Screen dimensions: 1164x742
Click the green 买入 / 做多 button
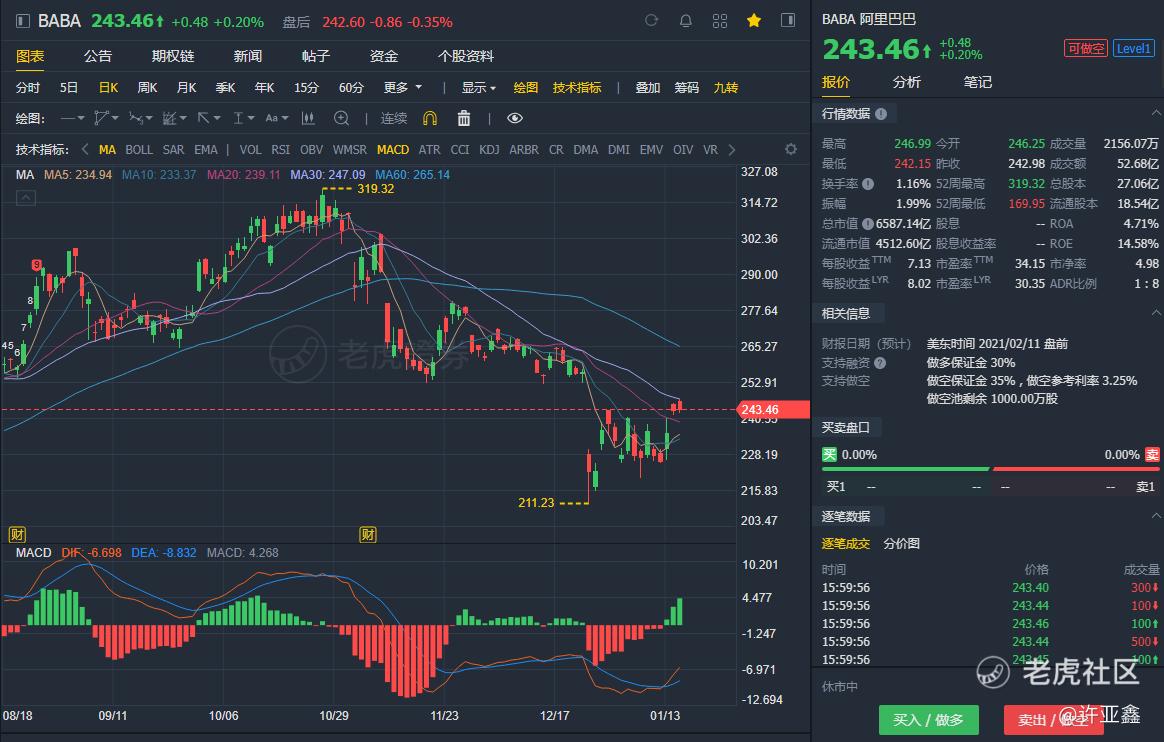point(928,720)
